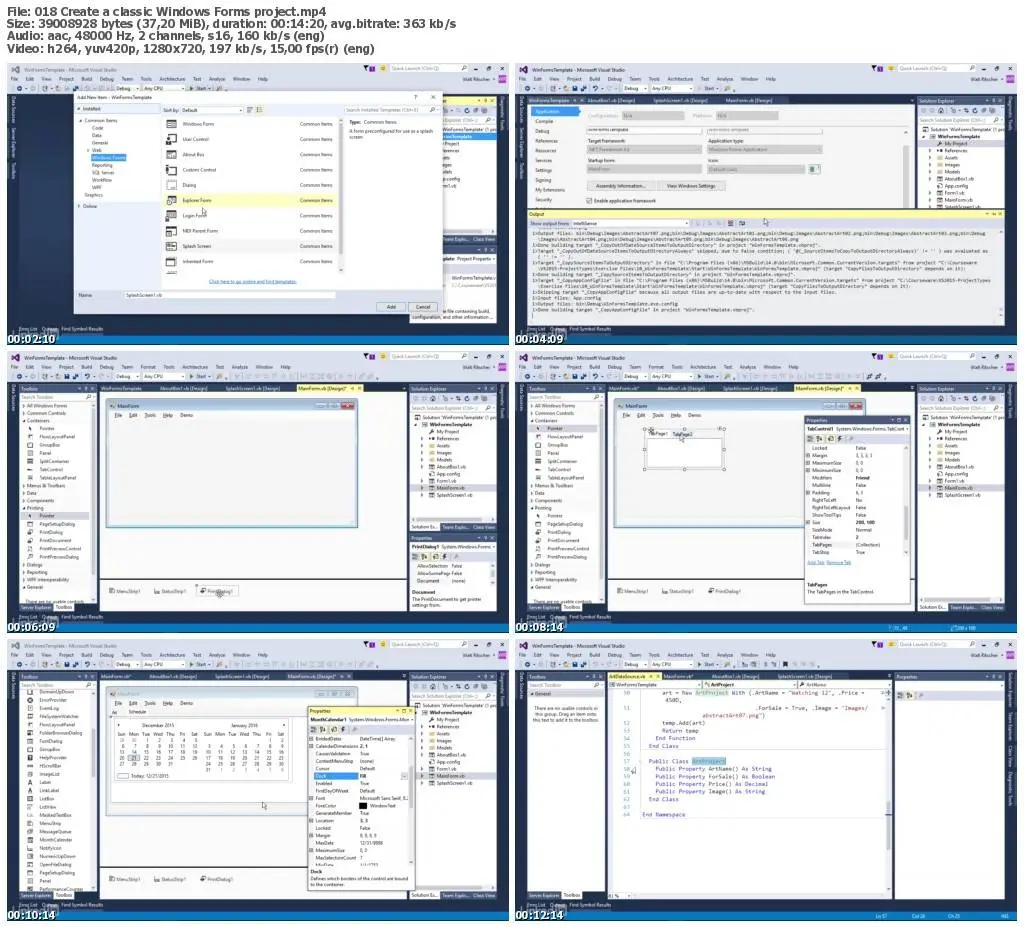This screenshot has width=1024, height=927.
Task: Collapse Common Items node in 00:02:10 frame
Action: (81, 121)
